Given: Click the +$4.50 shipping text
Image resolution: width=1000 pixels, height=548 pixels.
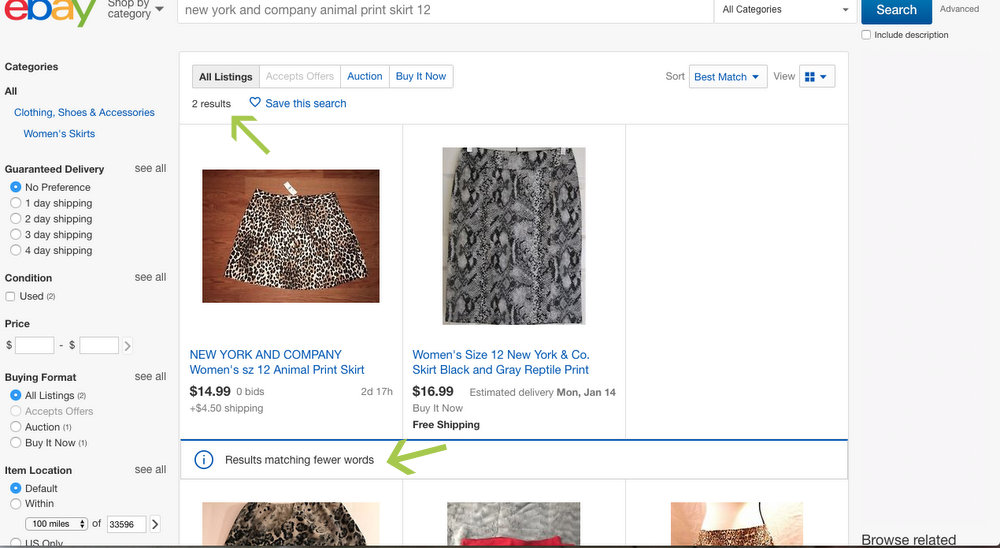Looking at the screenshot, I should coord(226,408).
